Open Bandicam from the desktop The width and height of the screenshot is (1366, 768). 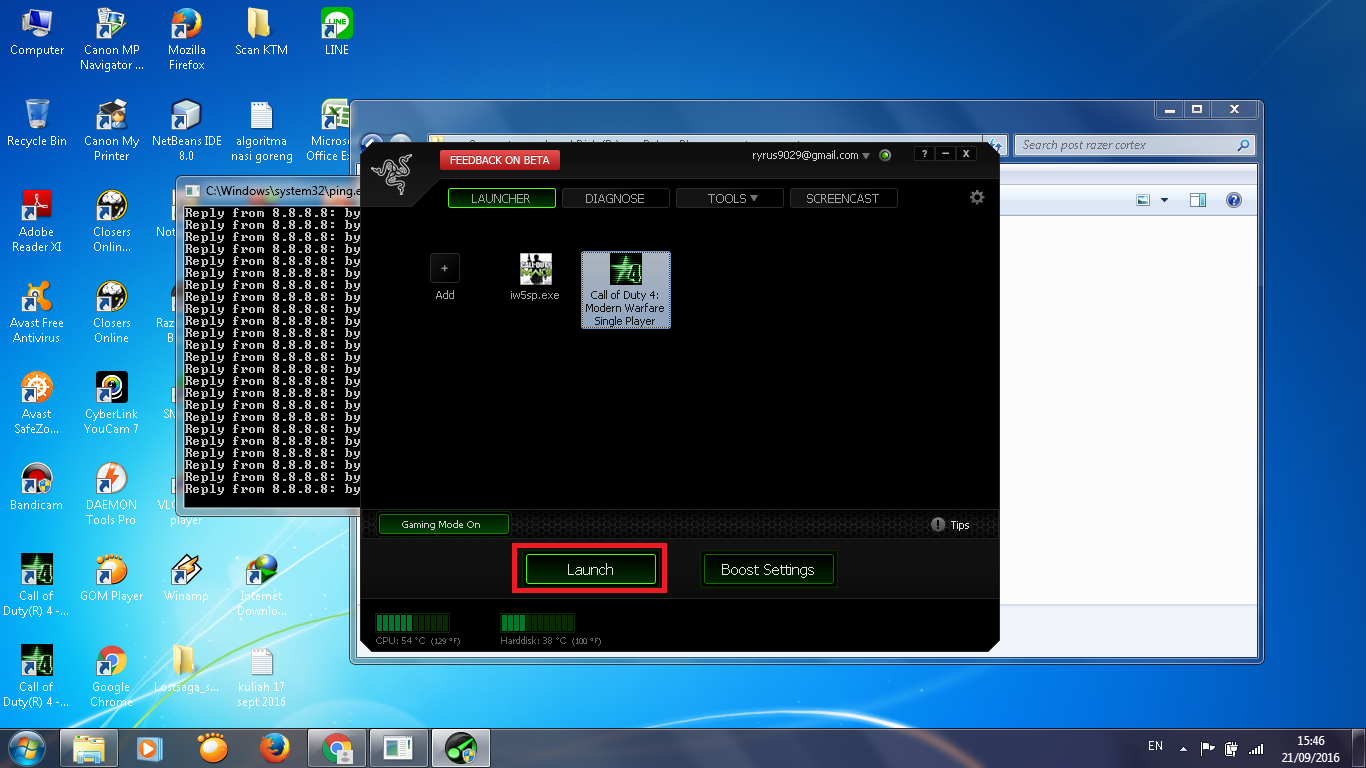(37, 487)
